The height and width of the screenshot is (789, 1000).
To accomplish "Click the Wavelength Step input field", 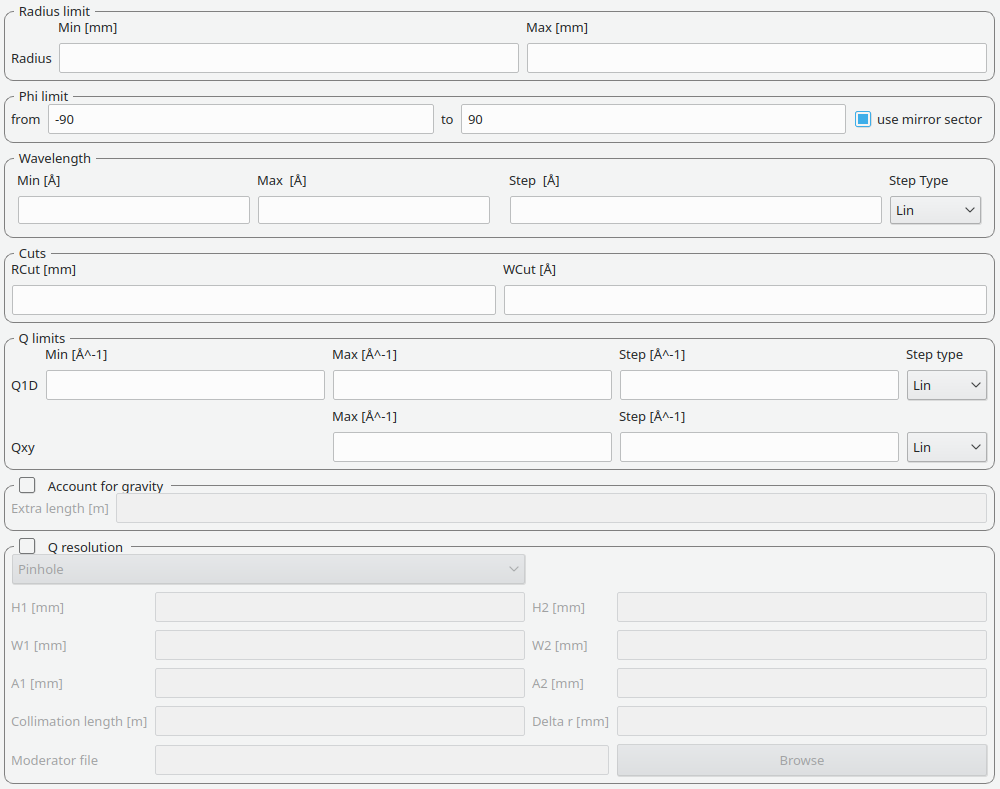I will click(695, 210).
